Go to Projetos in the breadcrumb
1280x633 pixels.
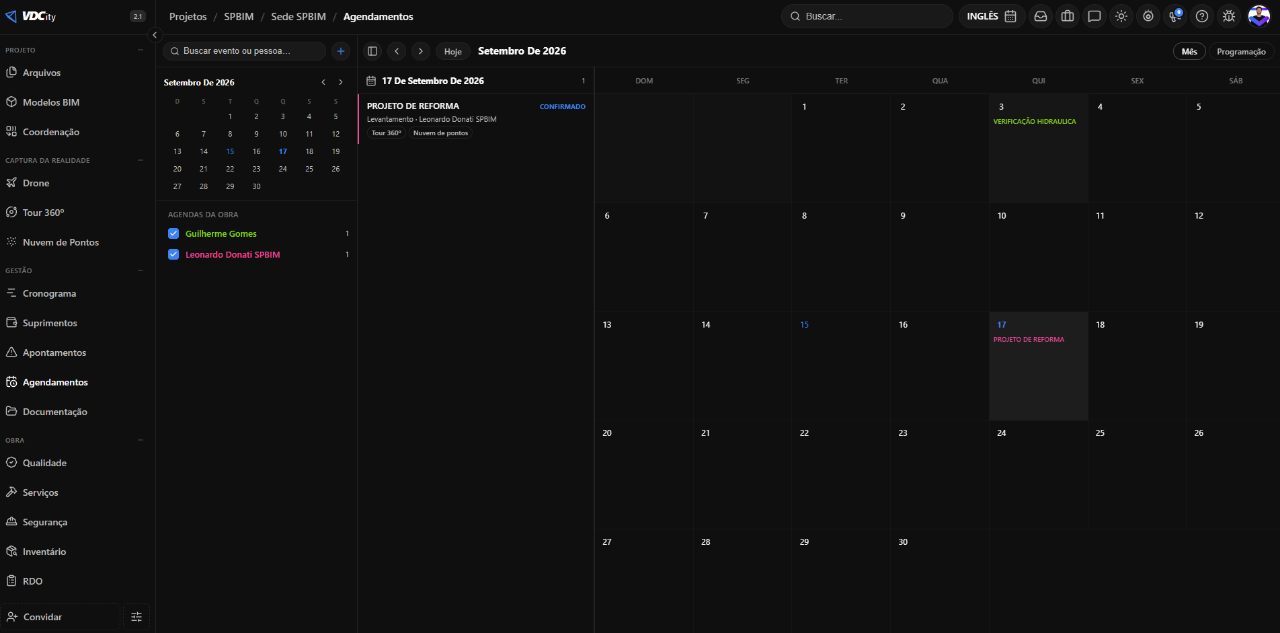coord(188,16)
